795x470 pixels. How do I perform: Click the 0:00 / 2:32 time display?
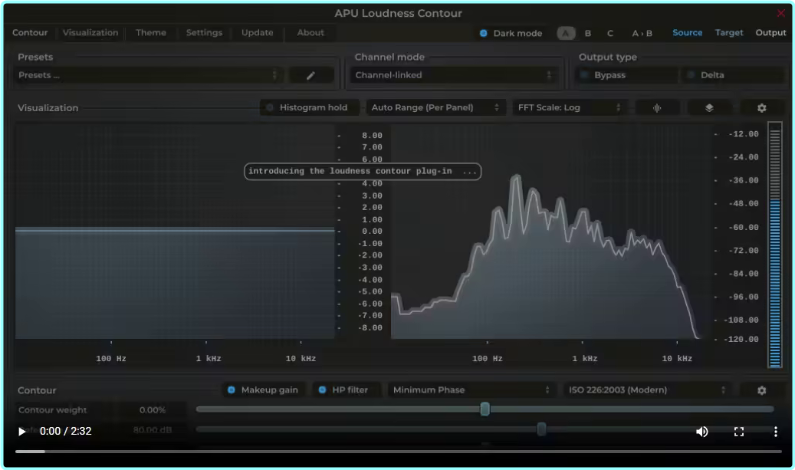click(65, 431)
